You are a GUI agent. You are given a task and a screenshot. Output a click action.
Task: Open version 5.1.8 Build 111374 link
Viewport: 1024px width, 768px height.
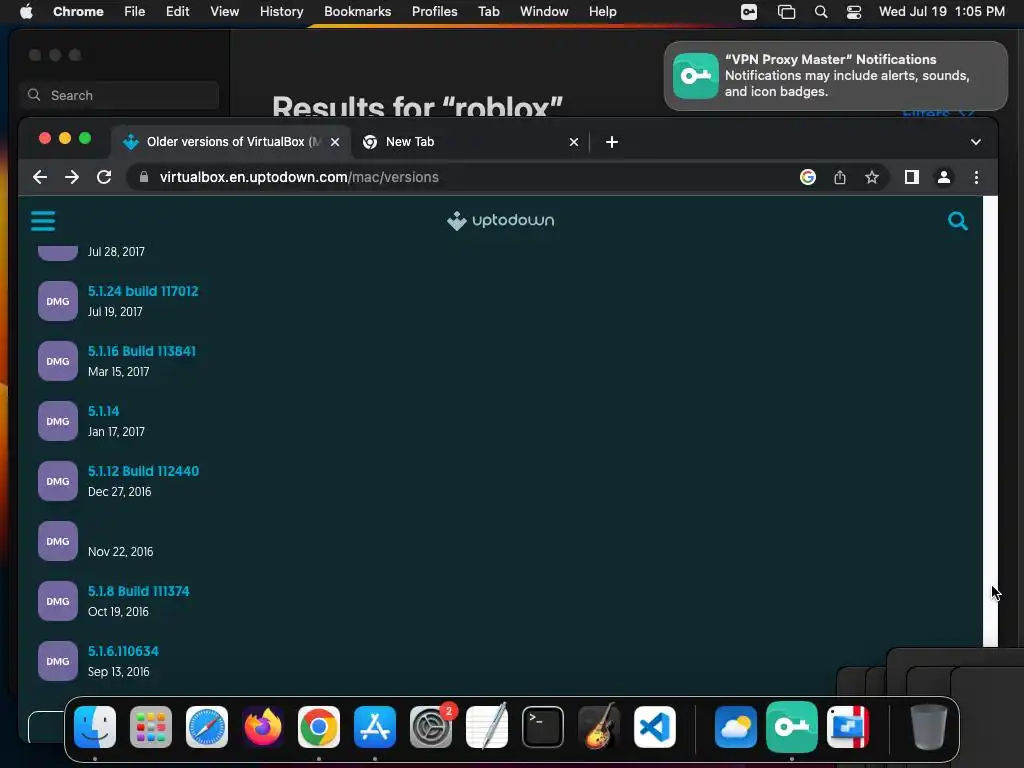tap(138, 591)
